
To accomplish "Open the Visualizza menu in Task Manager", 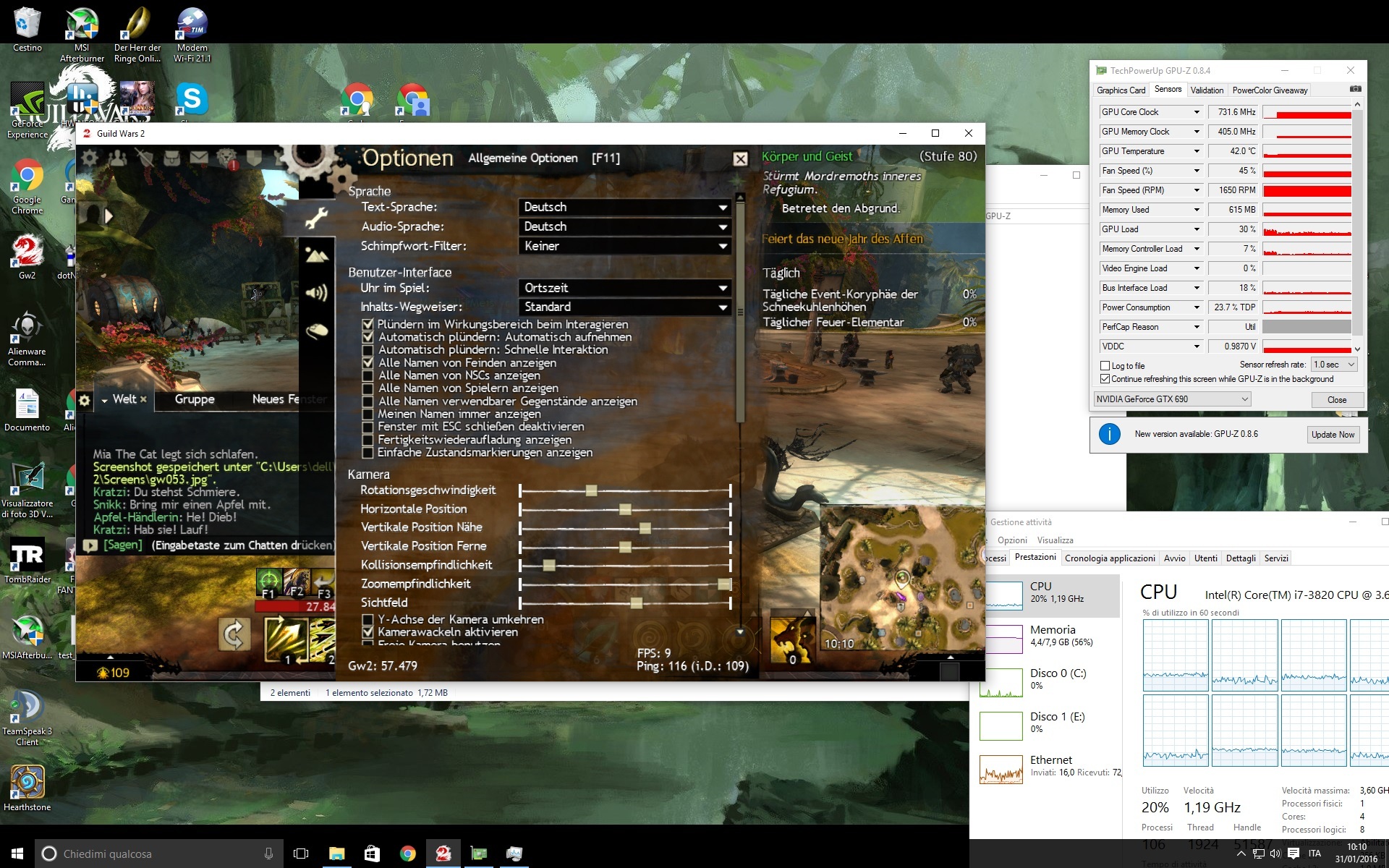I will [x=1055, y=540].
